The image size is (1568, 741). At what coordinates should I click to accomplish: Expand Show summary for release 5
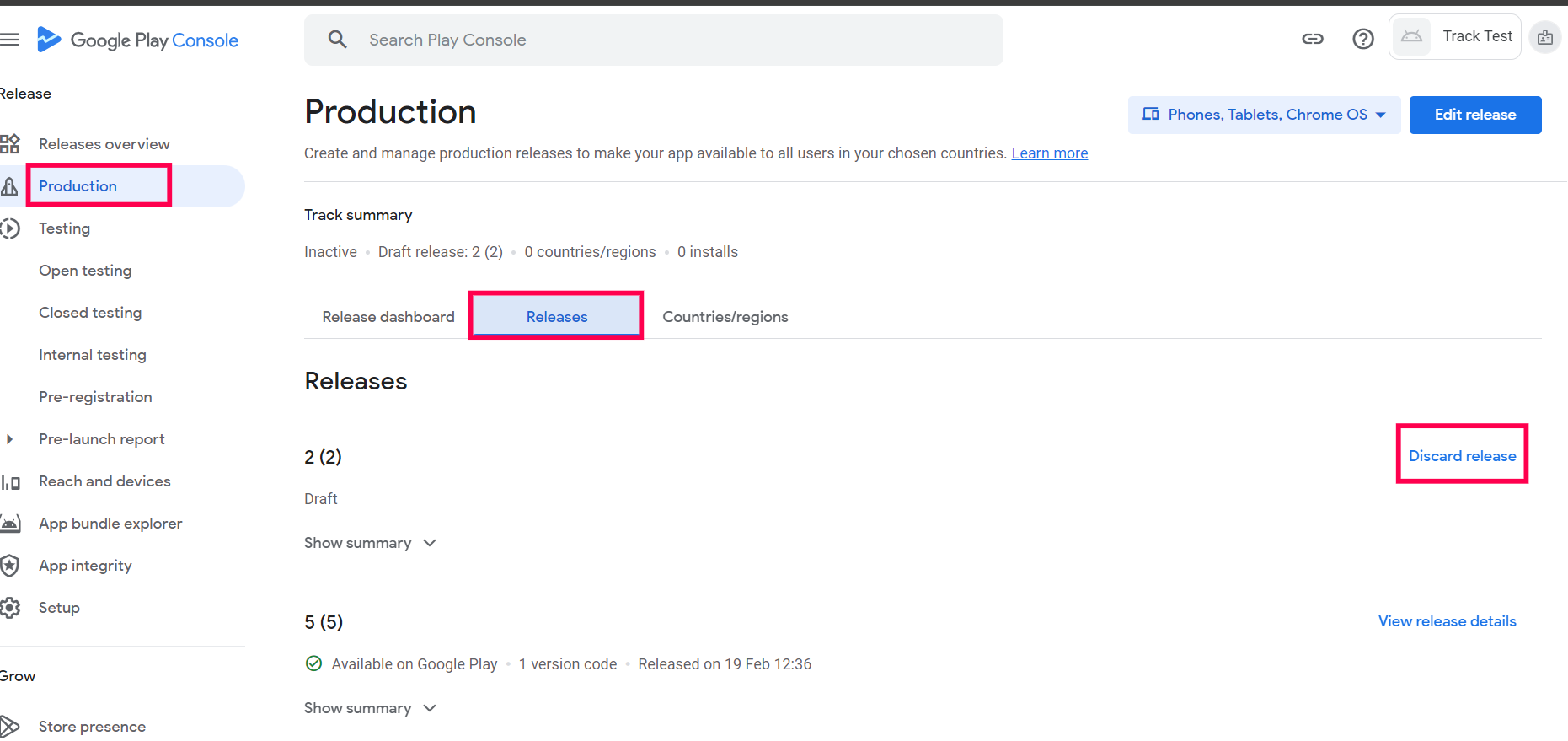[x=370, y=708]
